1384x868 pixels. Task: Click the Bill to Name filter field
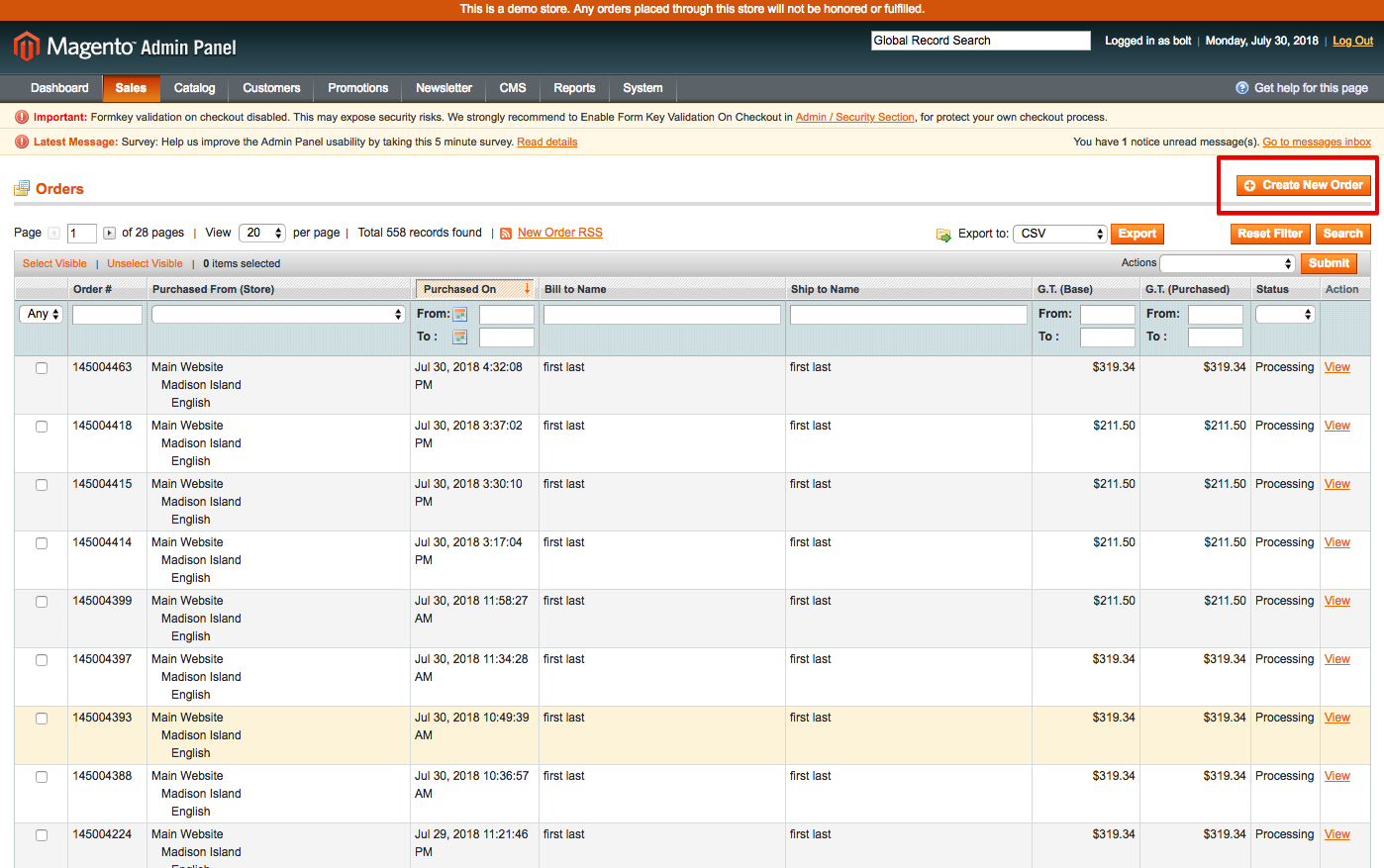662,315
